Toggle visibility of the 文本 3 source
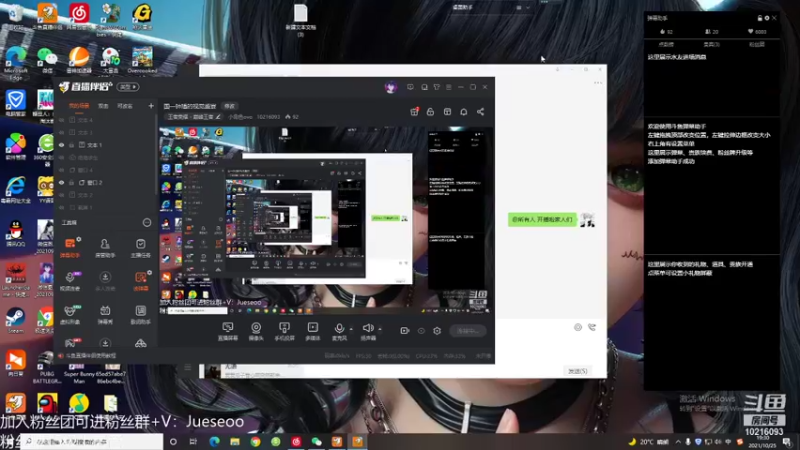 [x=62, y=133]
